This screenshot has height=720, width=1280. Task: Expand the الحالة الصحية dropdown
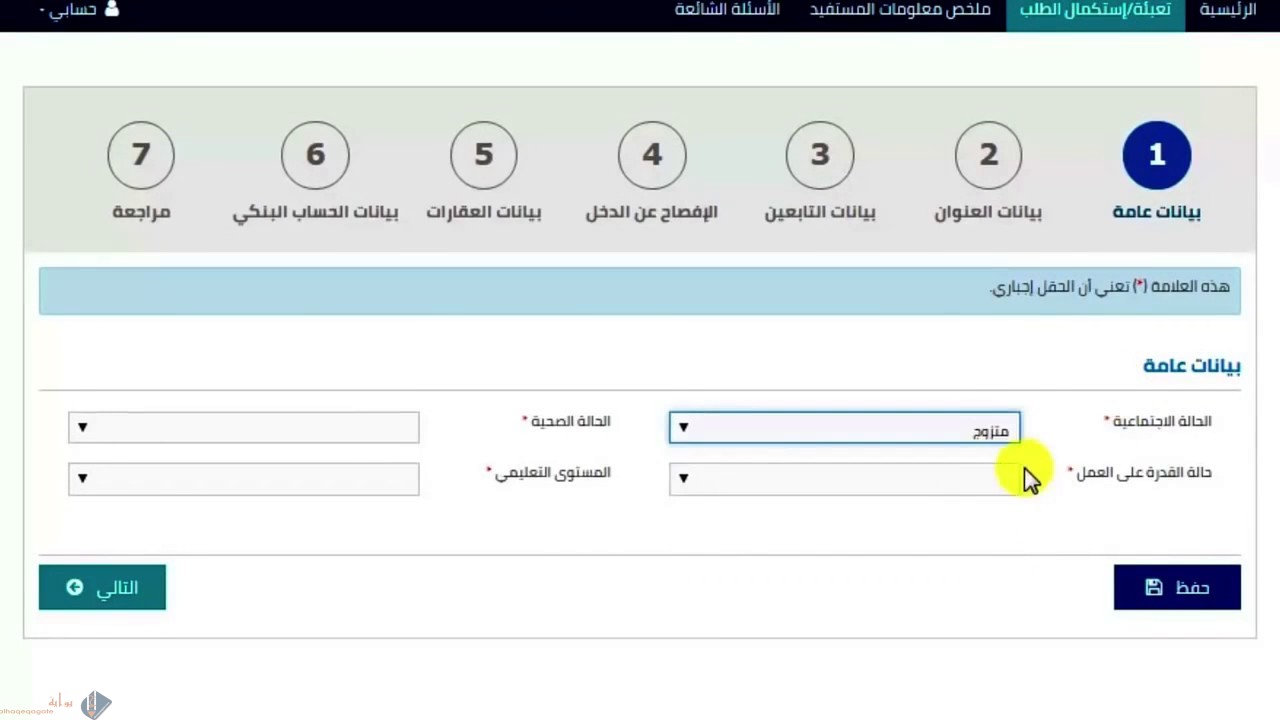tap(243, 428)
